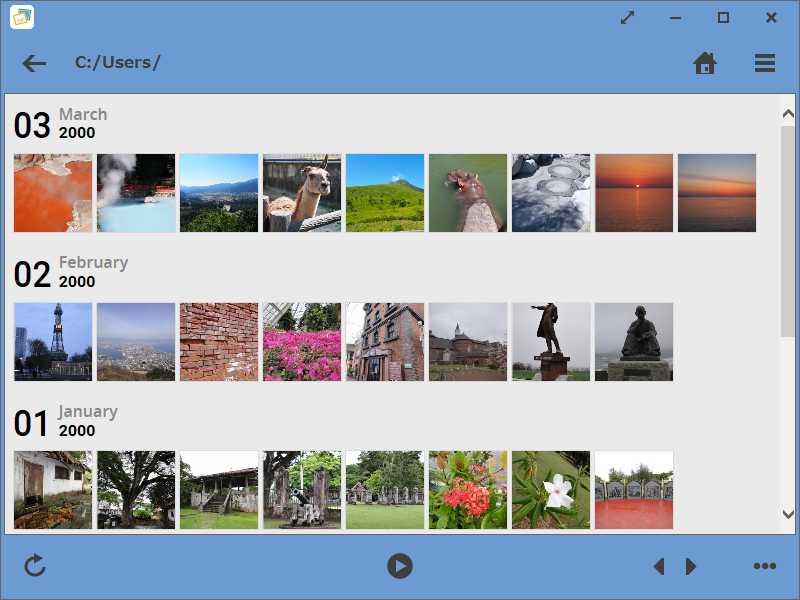Click the vertical scrollbar thumb
The width and height of the screenshot is (800, 600).
tap(788, 231)
